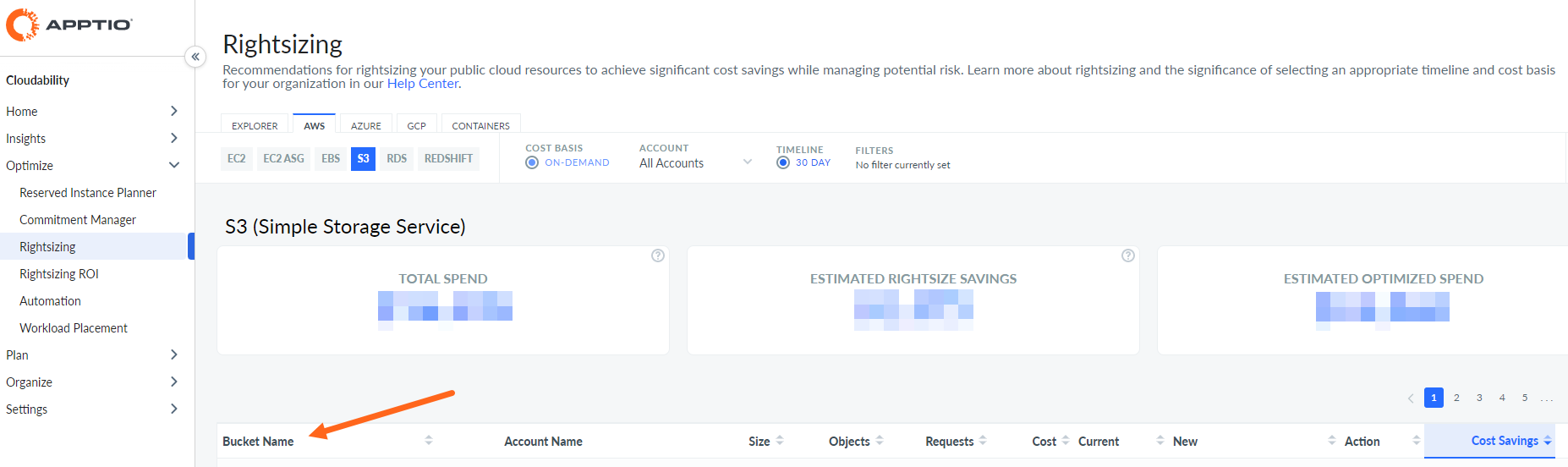Go to page 3

pyautogui.click(x=1479, y=398)
